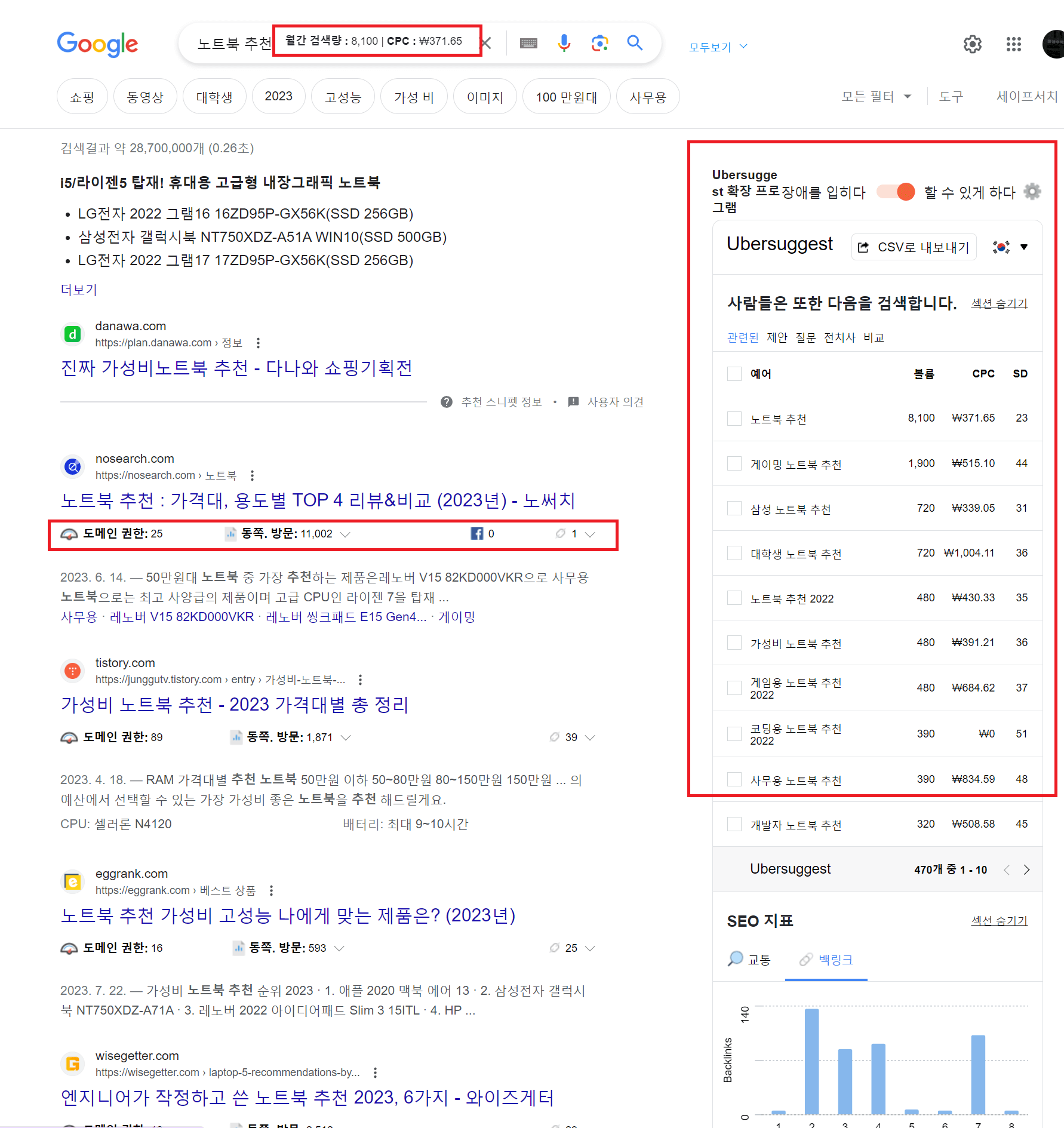Screen dimensions: 1064x1128
Task: Expand backlinks chevron showing 25
Action: tap(590, 948)
